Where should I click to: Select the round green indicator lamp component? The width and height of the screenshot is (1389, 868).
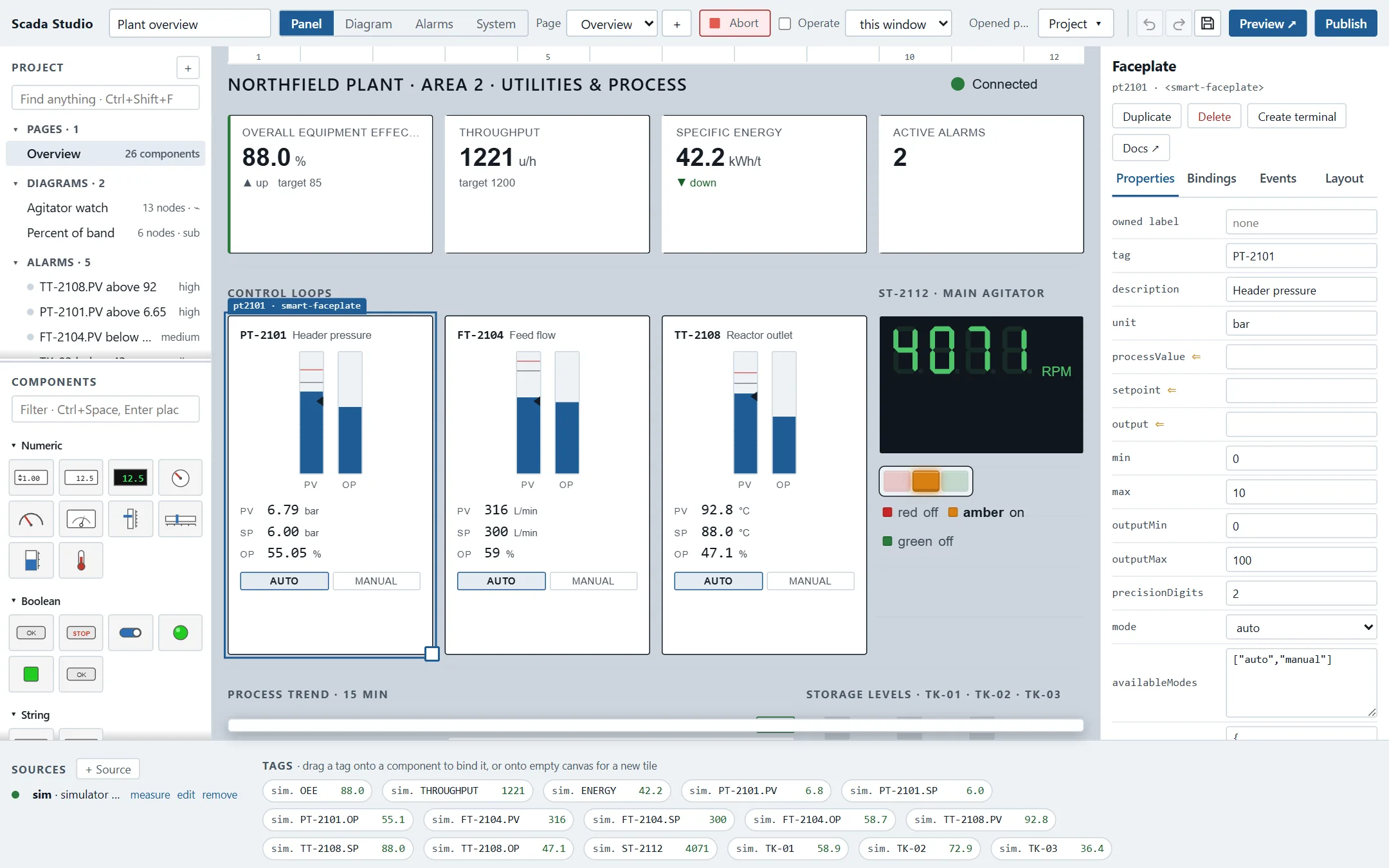(x=180, y=633)
